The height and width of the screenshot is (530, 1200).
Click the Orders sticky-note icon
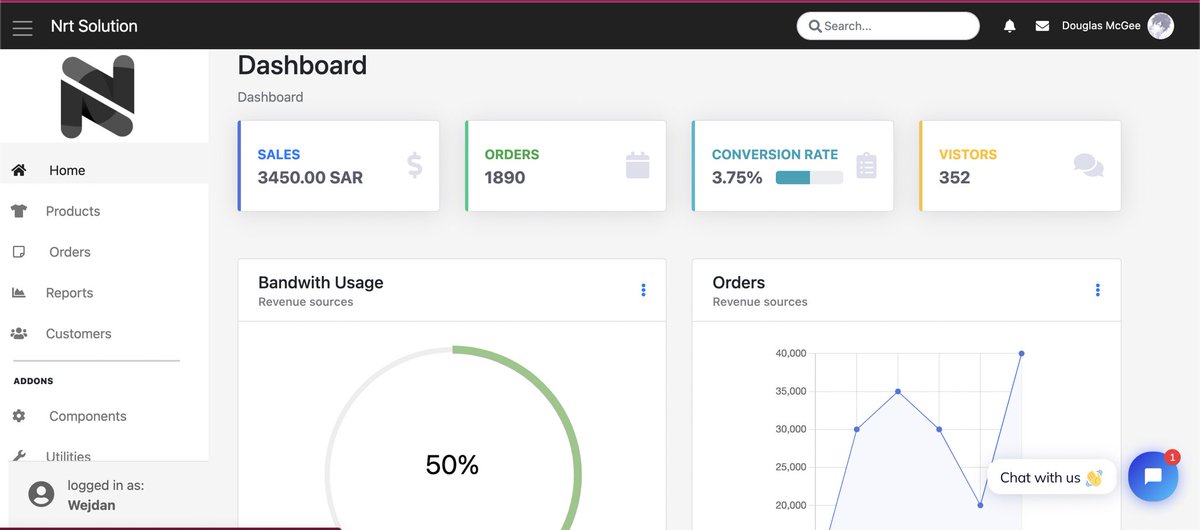(x=19, y=252)
